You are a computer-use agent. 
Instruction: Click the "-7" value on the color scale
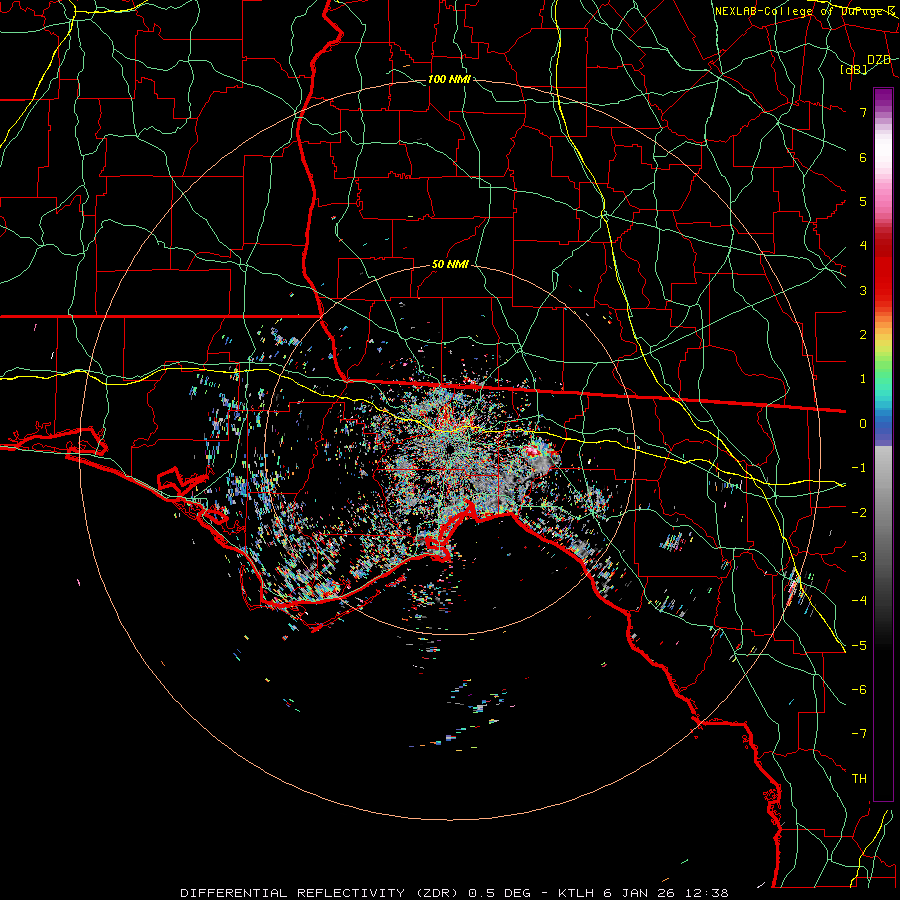(859, 734)
